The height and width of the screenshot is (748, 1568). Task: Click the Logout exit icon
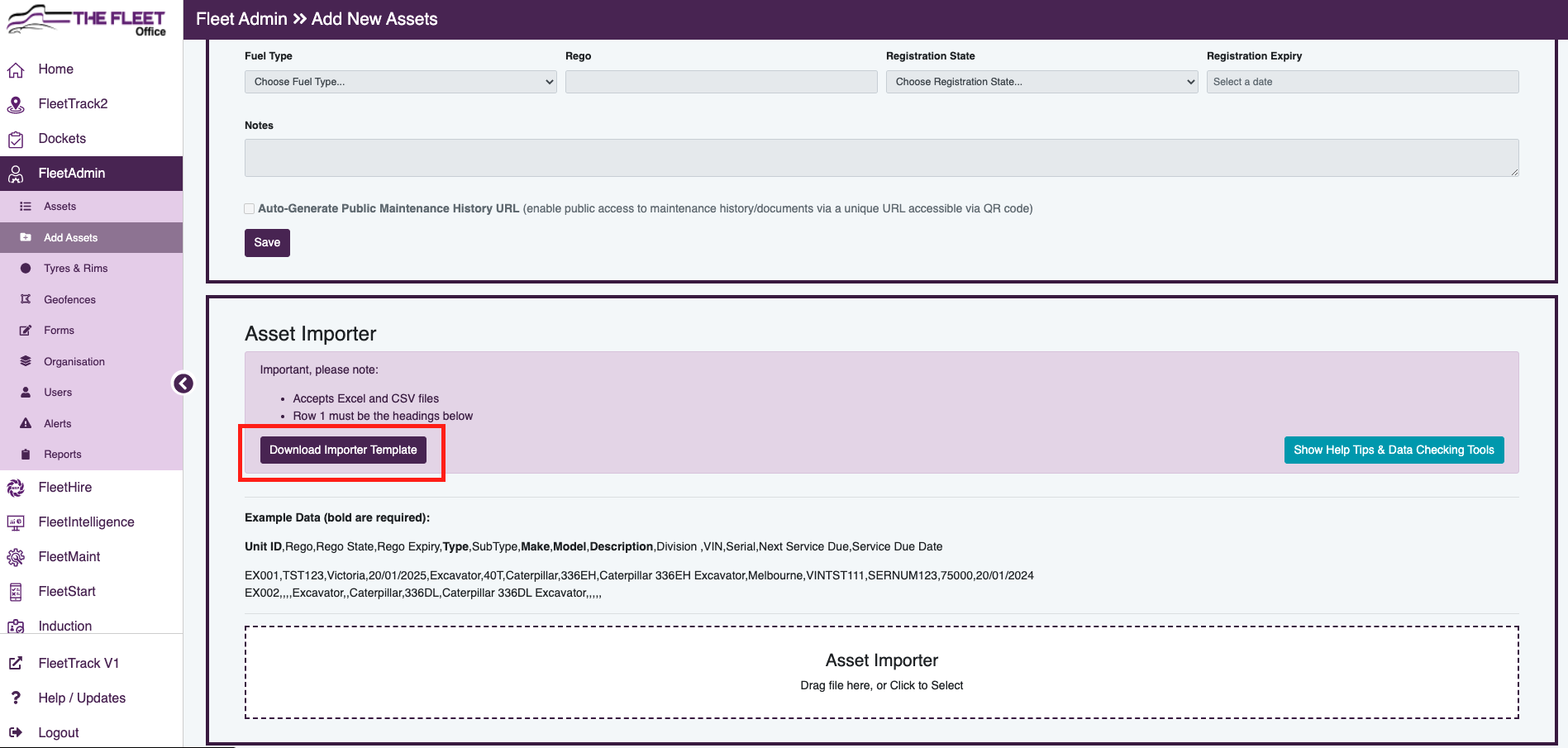click(16, 732)
